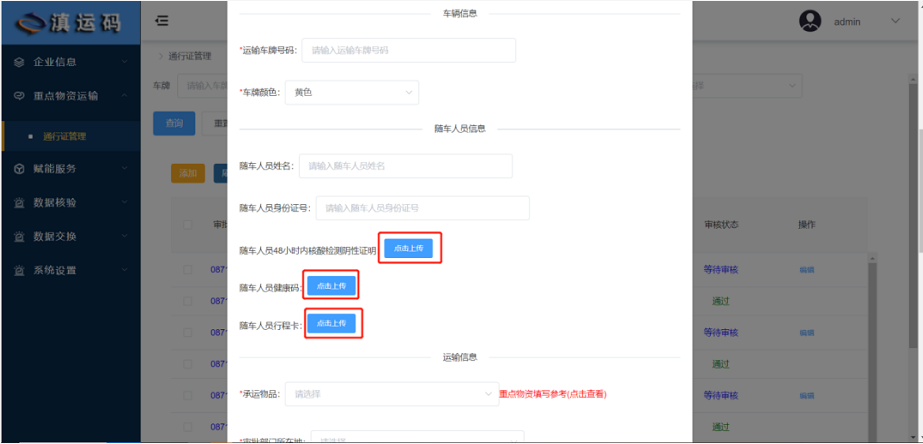Open the admin account dropdown arrow
923x444 pixels.
895,21
